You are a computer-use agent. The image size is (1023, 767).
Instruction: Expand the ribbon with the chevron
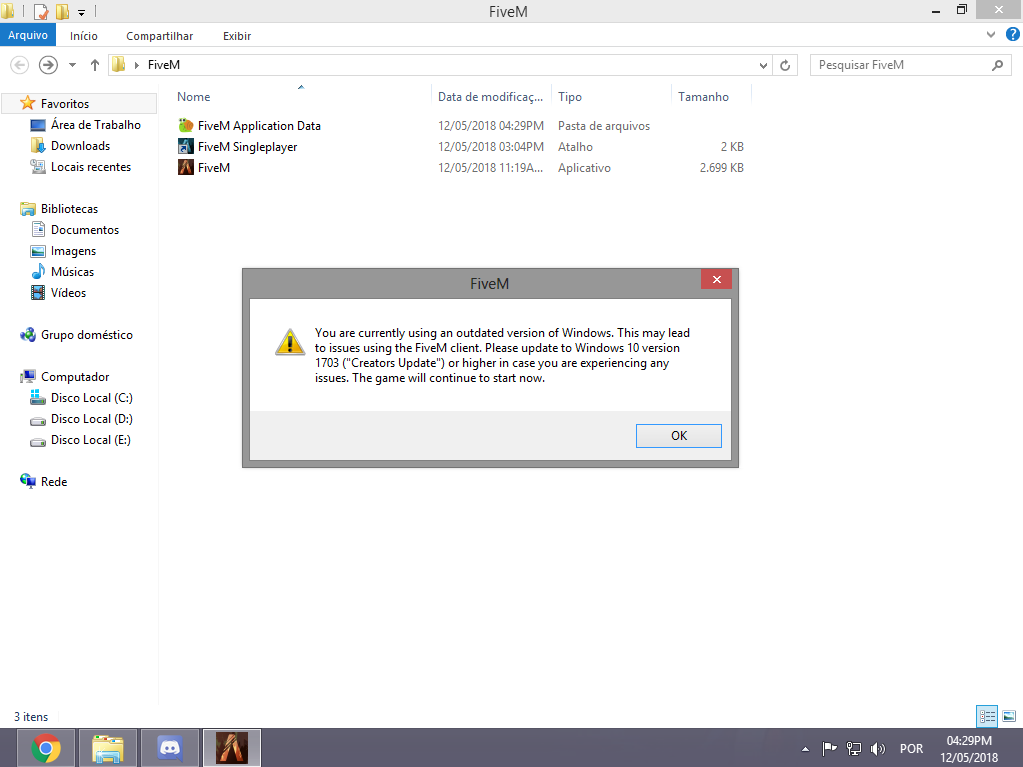point(991,35)
